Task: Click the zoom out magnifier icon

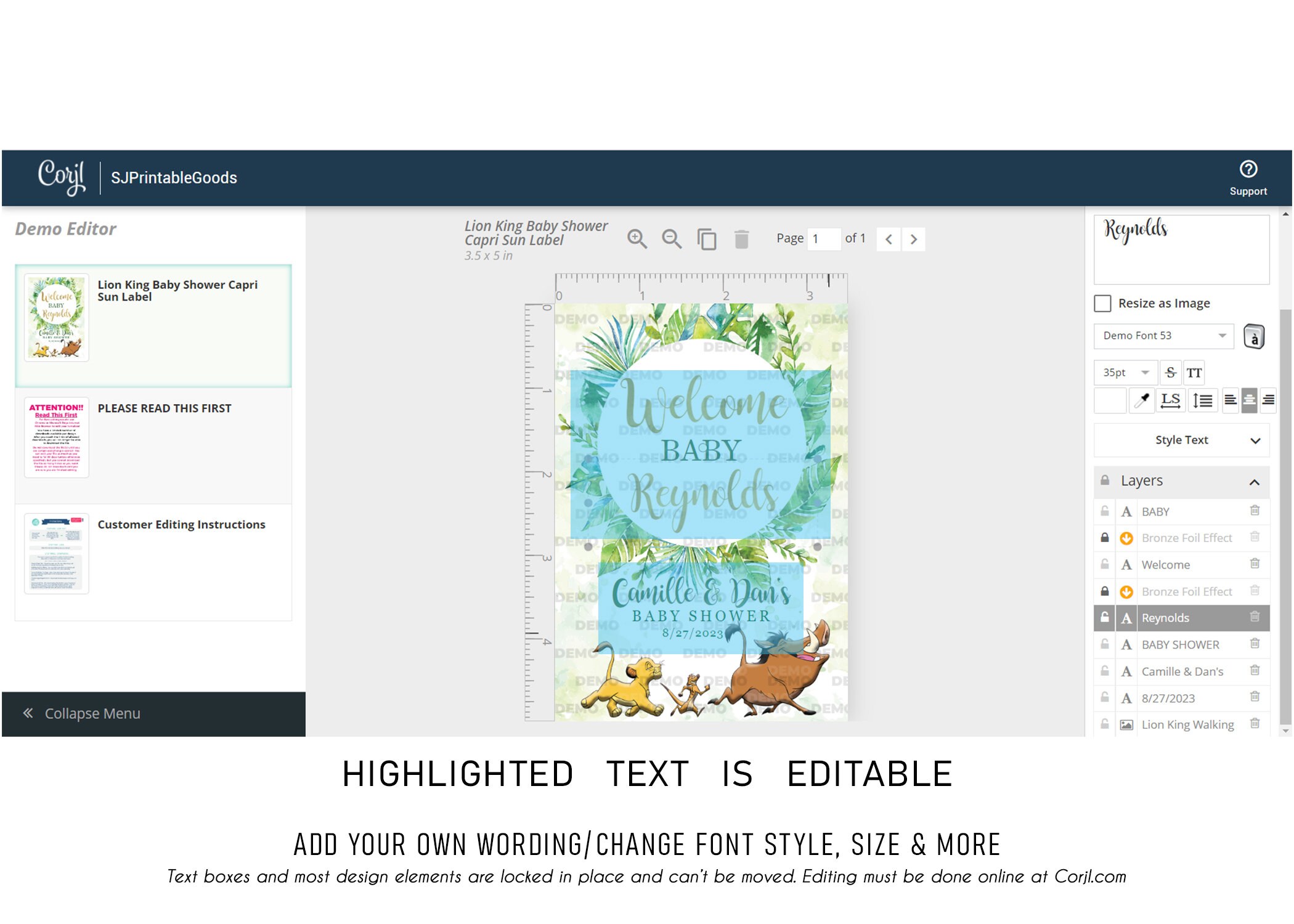Action: 672,239
